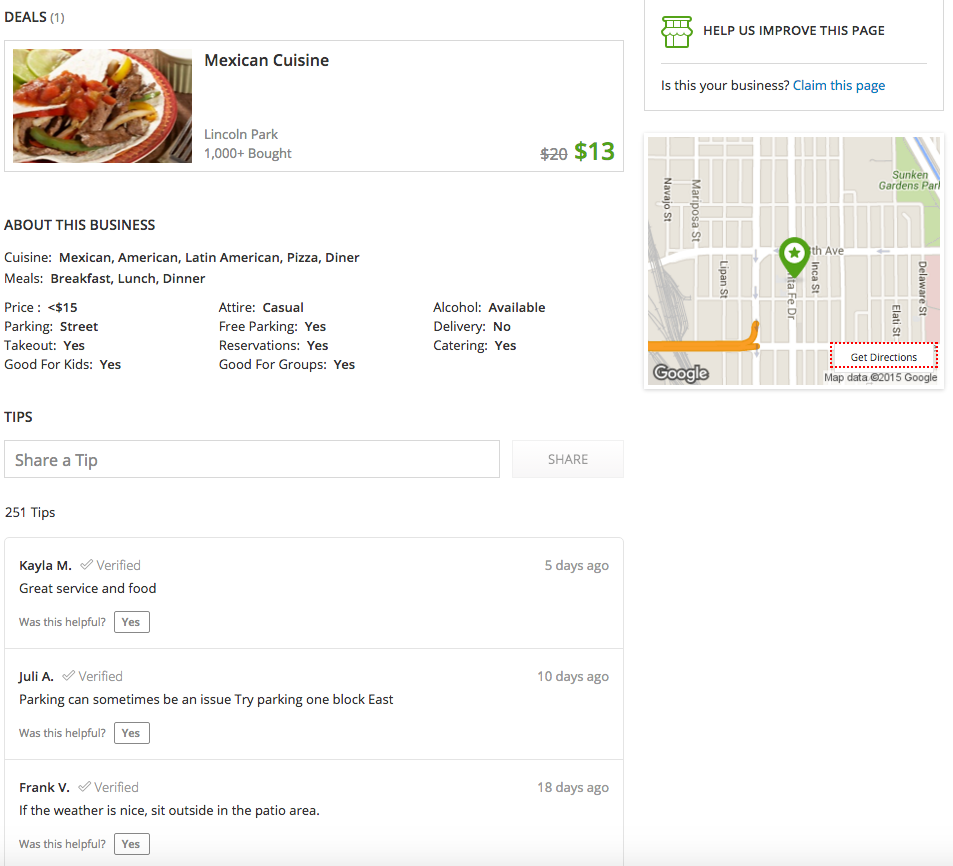Image resolution: width=953 pixels, height=866 pixels.
Task: Click Get Directions on the map
Action: pyautogui.click(x=884, y=357)
